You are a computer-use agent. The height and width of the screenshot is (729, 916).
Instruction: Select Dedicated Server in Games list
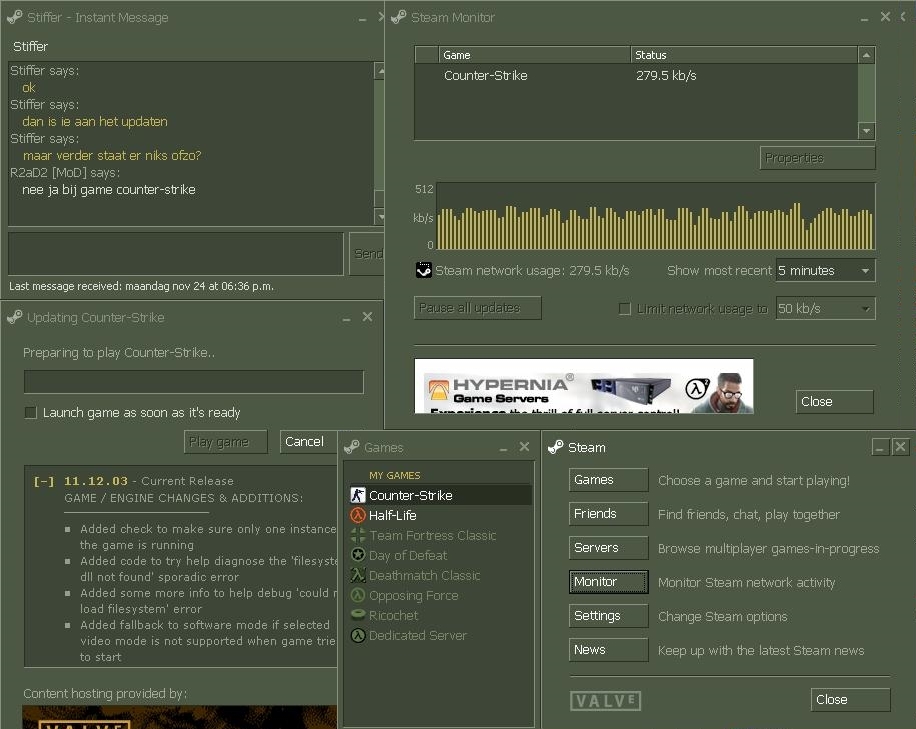(440, 635)
